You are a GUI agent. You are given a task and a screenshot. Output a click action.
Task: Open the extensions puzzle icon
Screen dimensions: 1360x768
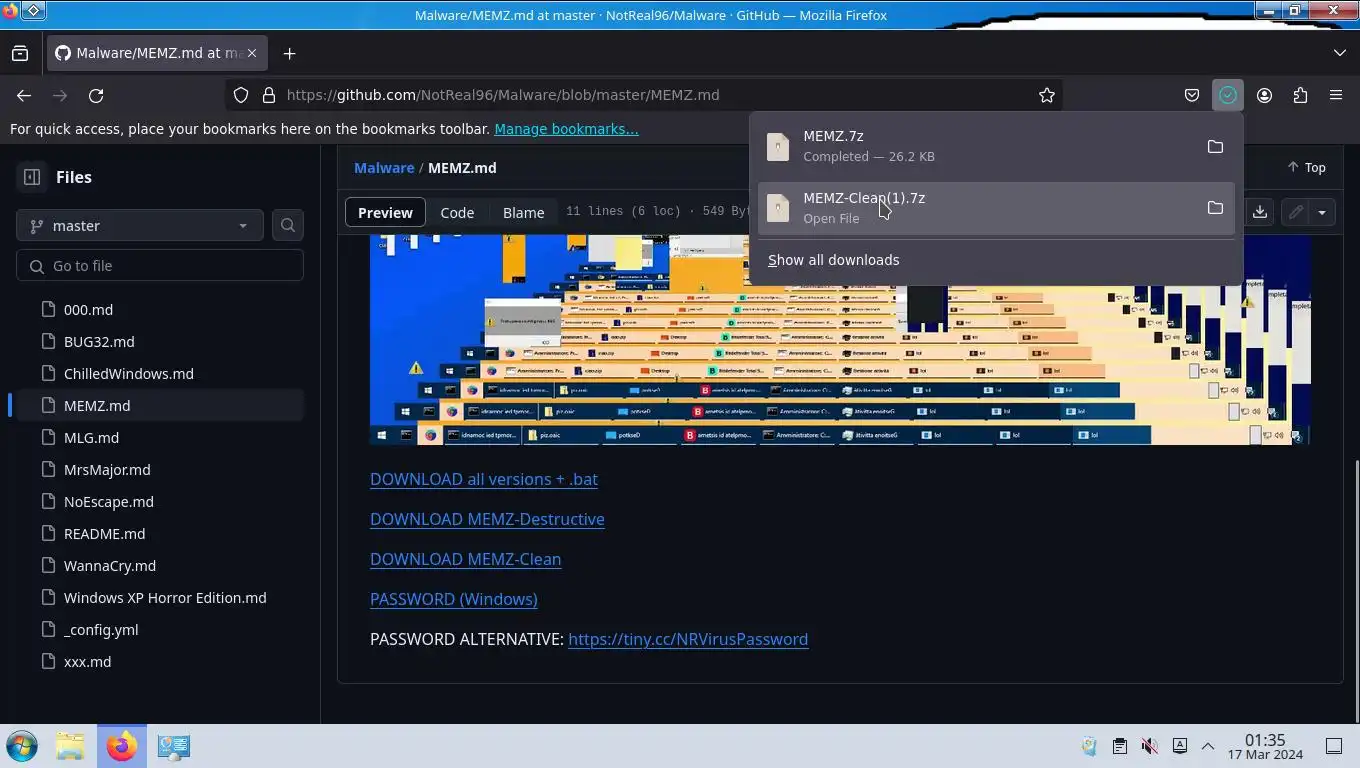tap(1300, 95)
